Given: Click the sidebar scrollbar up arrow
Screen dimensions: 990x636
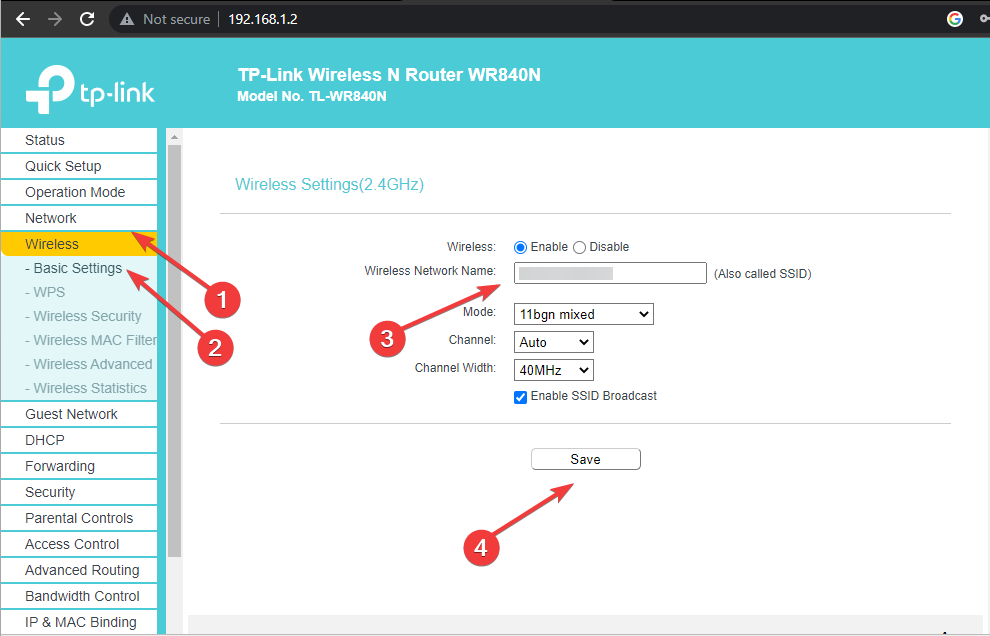Looking at the screenshot, I should coord(174,137).
